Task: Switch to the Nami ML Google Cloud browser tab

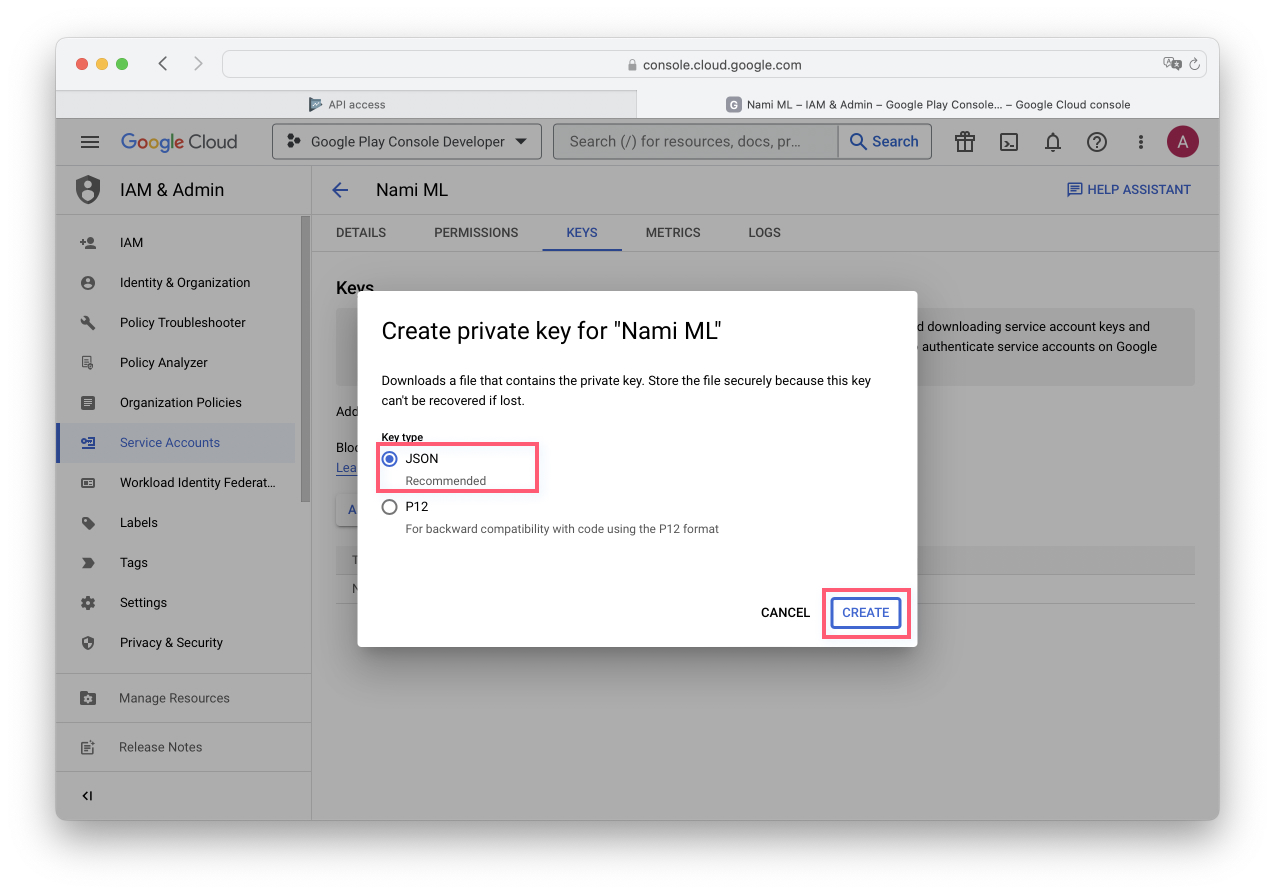Action: pos(928,104)
